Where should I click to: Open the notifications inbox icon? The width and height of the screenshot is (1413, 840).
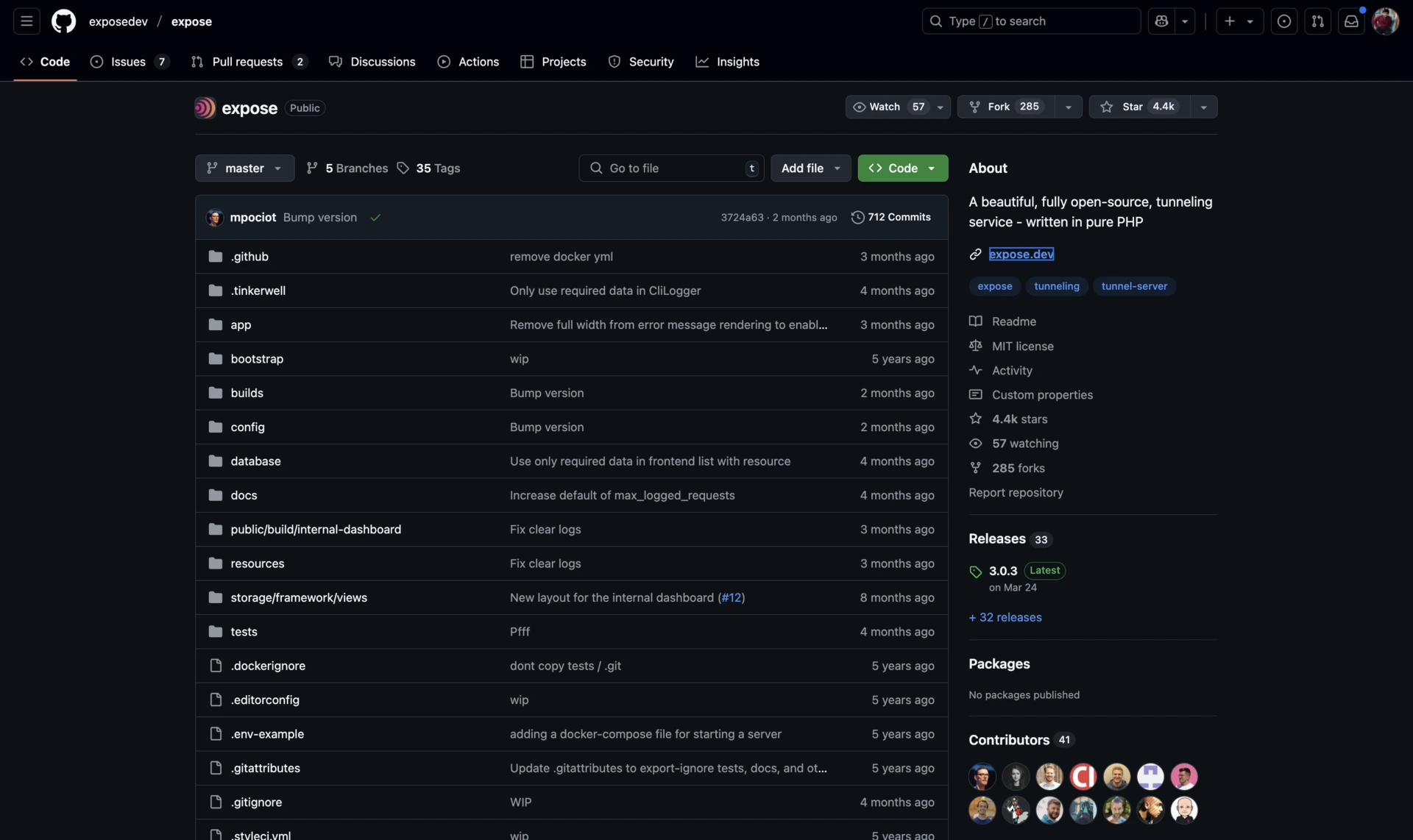(1351, 21)
